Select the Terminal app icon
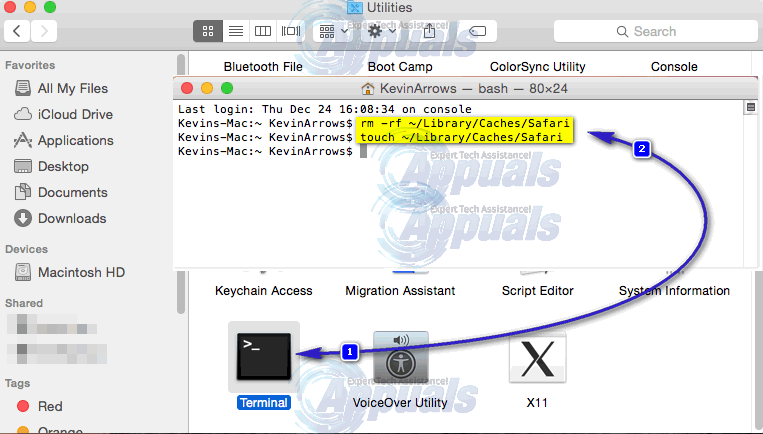763x434 pixels. pyautogui.click(x=264, y=357)
